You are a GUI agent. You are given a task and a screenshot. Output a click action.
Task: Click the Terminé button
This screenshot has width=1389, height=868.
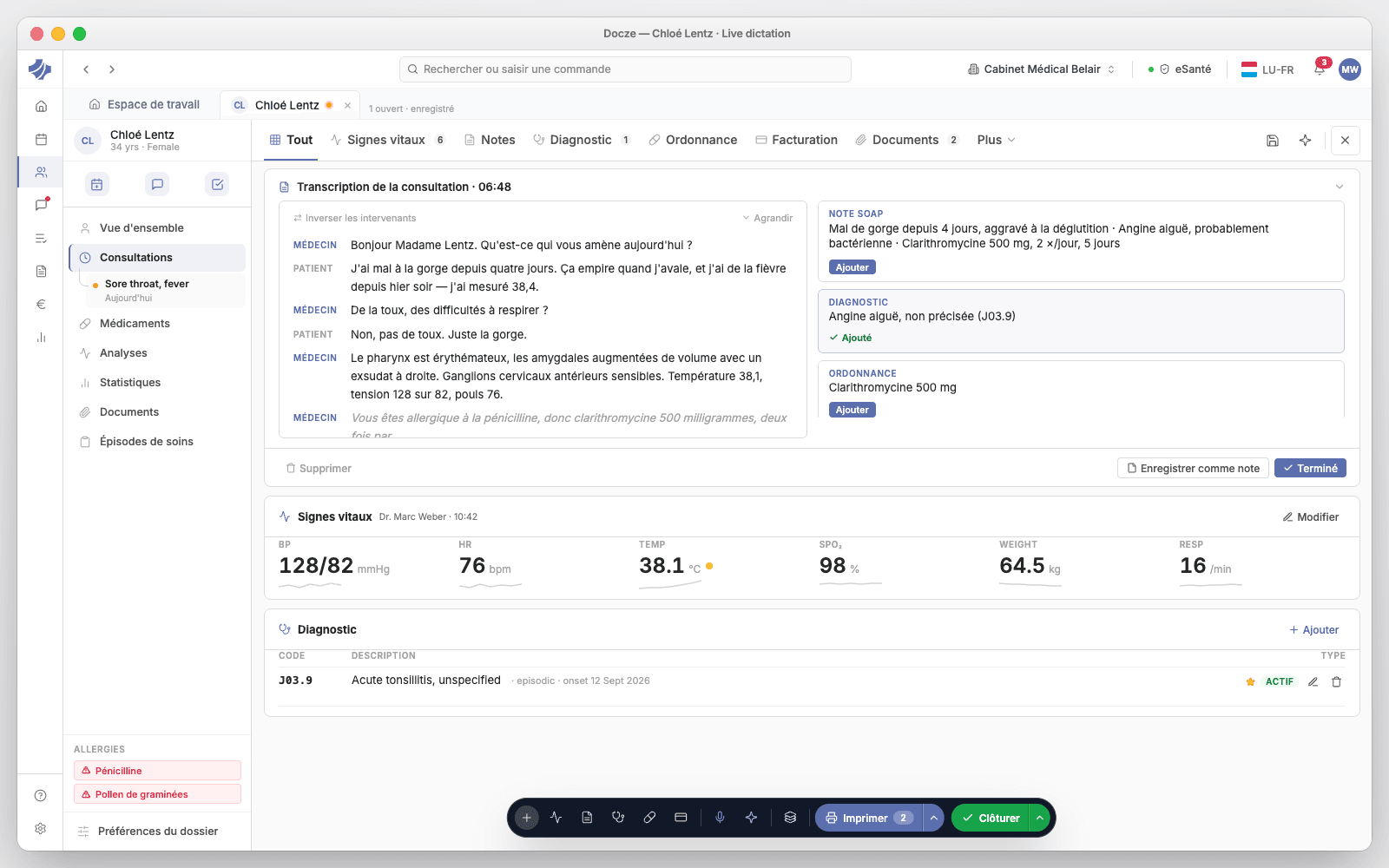tap(1310, 468)
